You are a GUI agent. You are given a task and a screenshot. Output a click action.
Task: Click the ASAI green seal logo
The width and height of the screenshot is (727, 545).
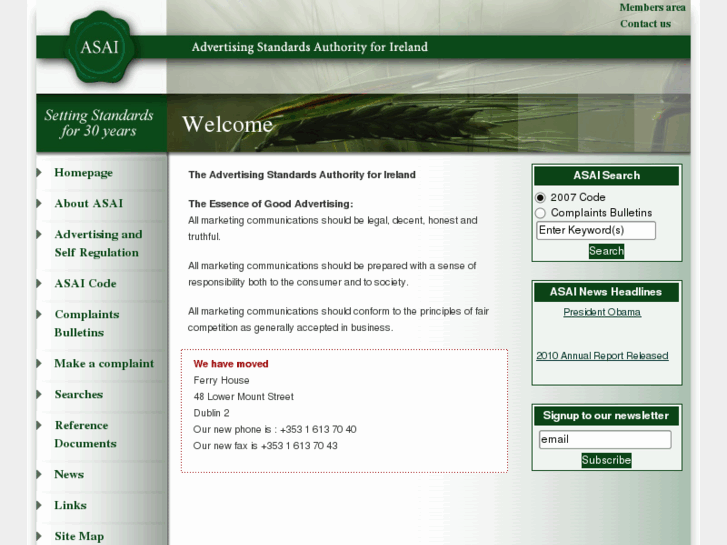100,47
